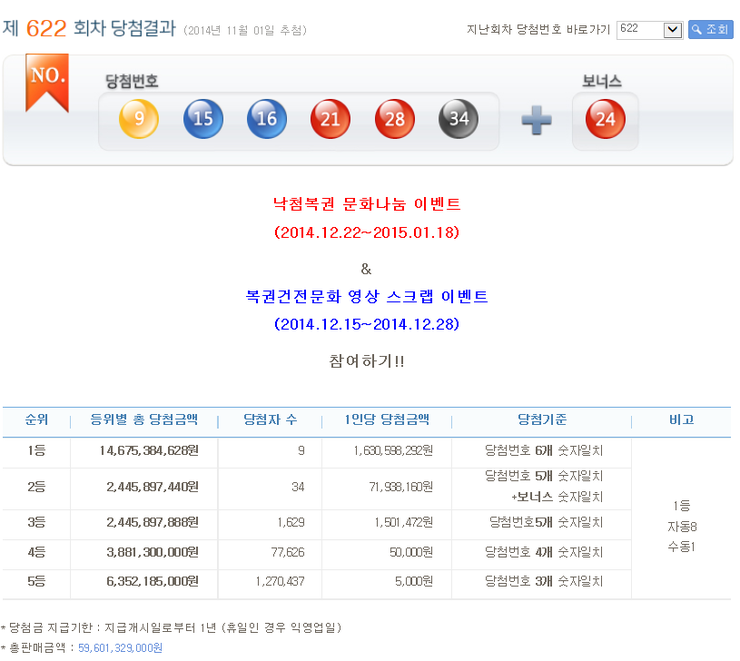Click the +보너스 숫자일치 text
Viewport: 740px width, 661px height.
(x=557, y=497)
